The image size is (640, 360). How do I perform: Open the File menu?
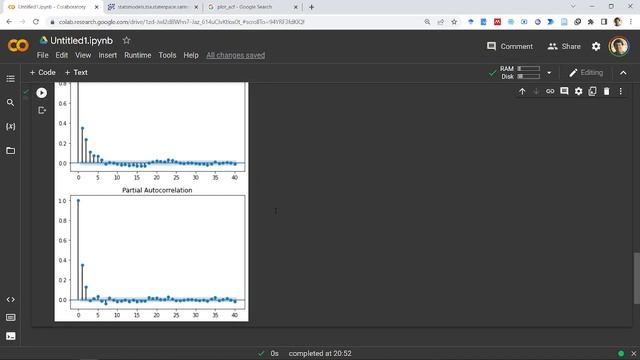42,55
